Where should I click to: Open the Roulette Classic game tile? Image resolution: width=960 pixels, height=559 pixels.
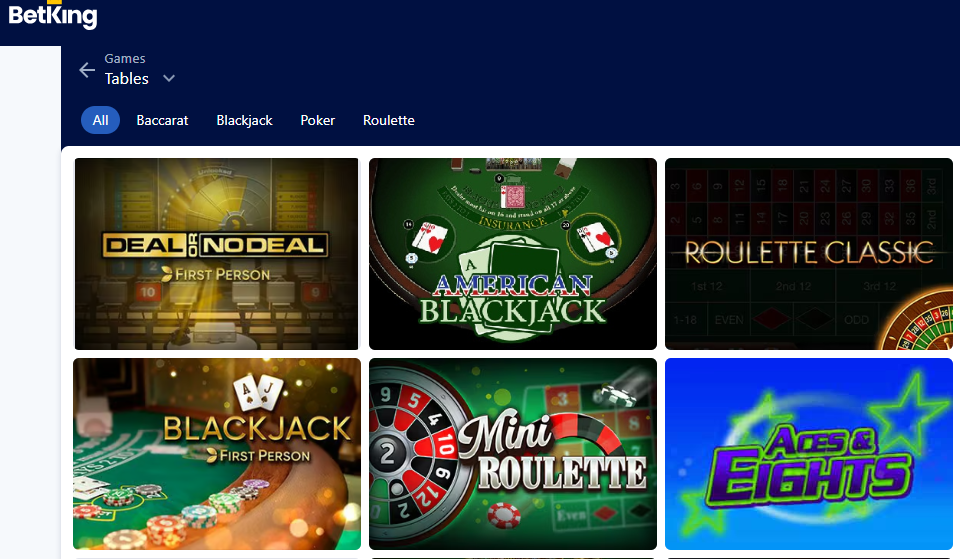pyautogui.click(x=809, y=253)
